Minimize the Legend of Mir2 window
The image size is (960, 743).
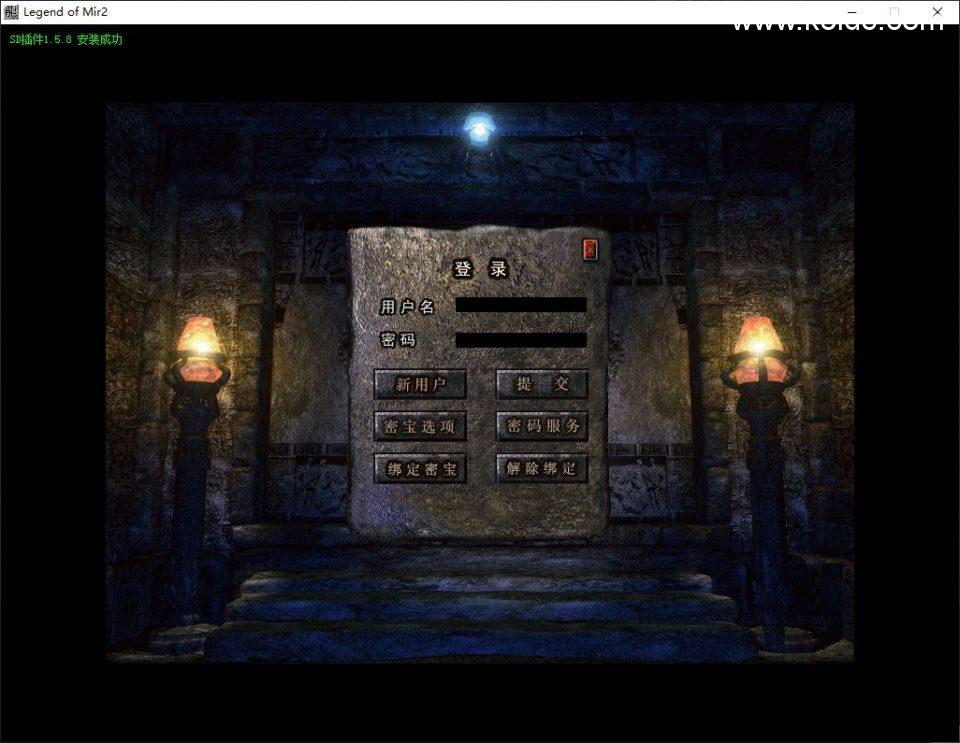click(x=852, y=12)
